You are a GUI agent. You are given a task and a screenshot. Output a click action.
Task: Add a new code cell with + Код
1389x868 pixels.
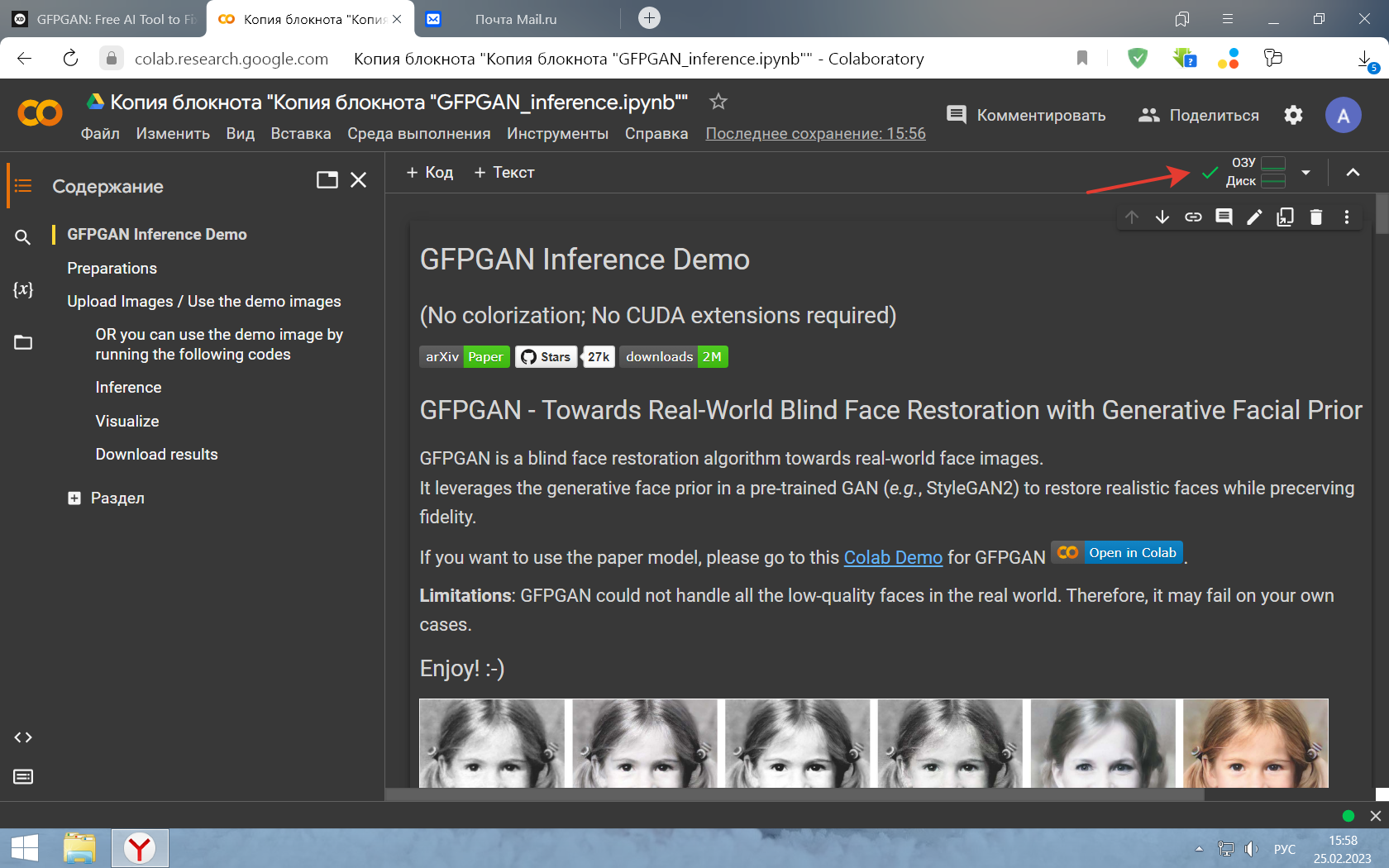coord(430,172)
